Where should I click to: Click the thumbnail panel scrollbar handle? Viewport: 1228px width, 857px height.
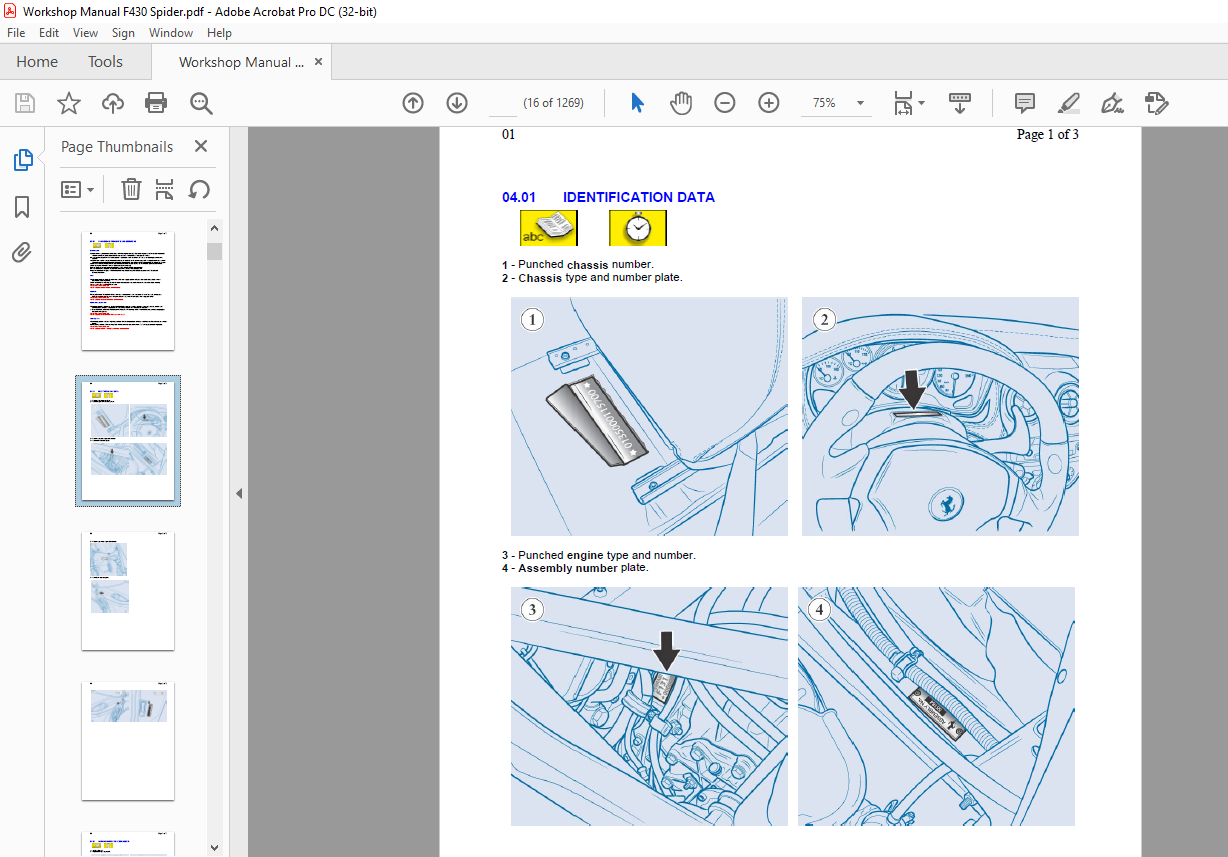[x=214, y=251]
